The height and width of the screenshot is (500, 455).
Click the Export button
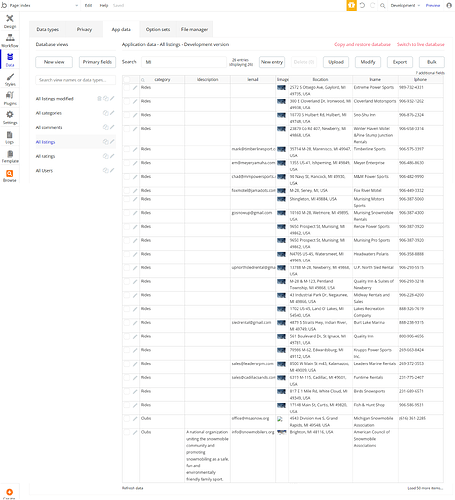pos(400,62)
